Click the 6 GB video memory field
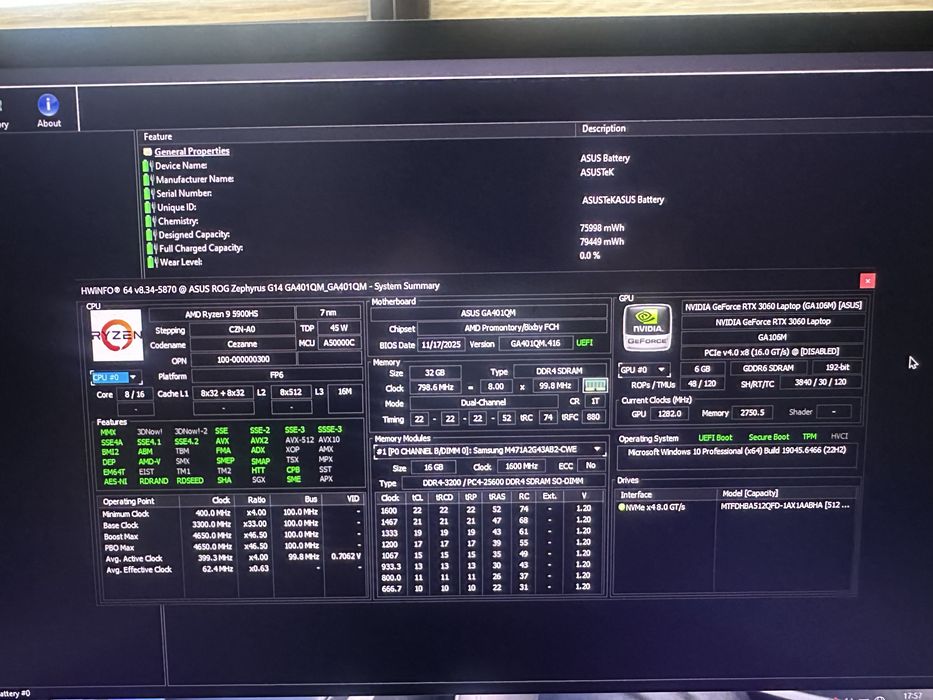Viewport: 933px width, 700px height. coord(702,368)
